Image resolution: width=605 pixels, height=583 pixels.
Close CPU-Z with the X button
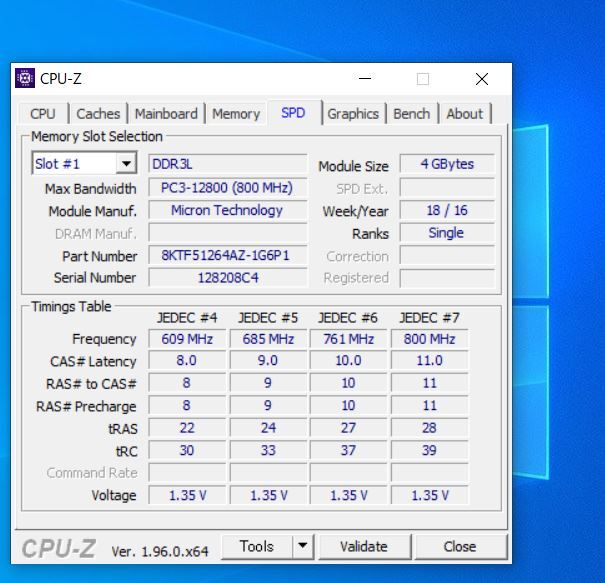482,79
